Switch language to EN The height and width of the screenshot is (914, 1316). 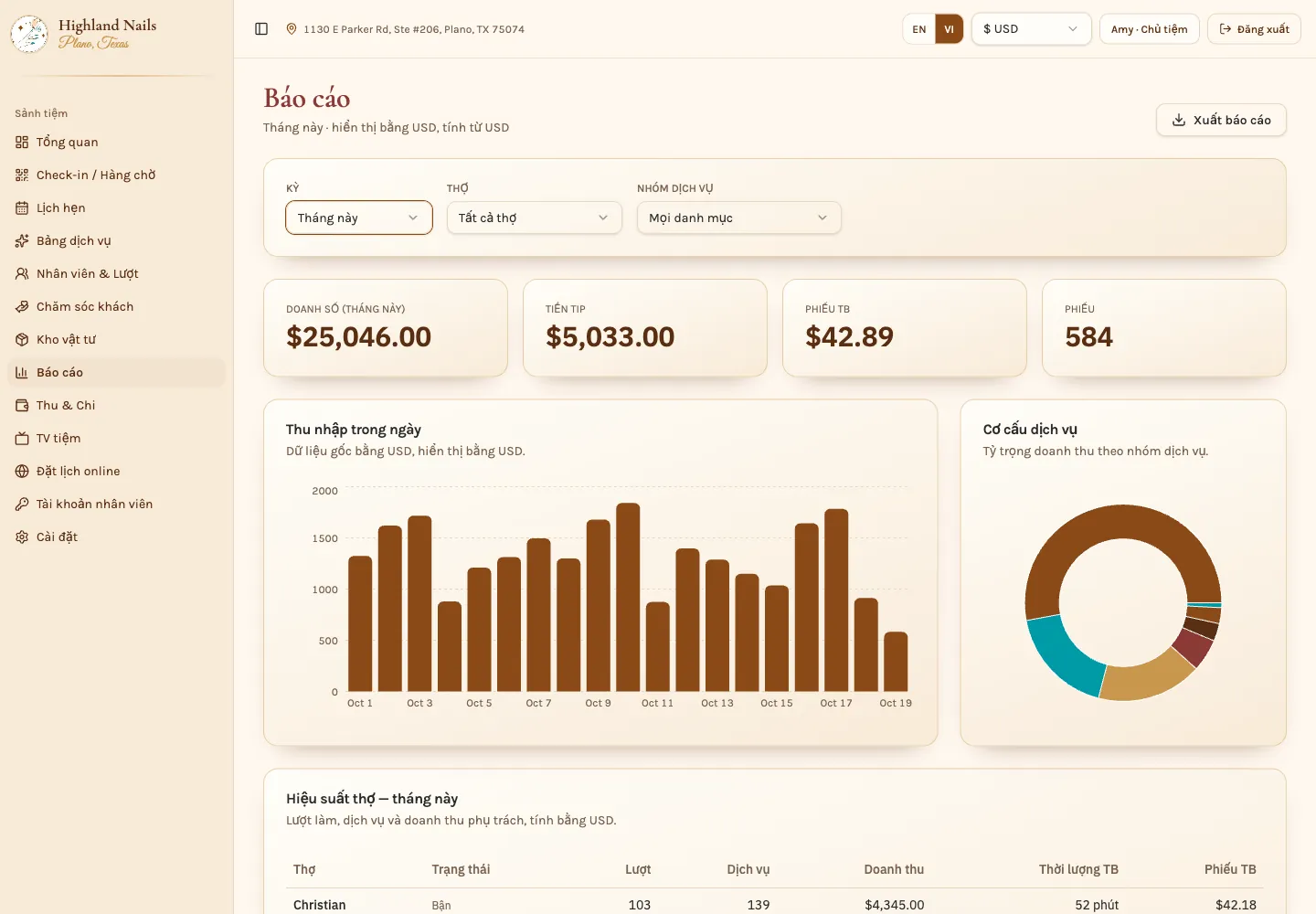point(919,29)
